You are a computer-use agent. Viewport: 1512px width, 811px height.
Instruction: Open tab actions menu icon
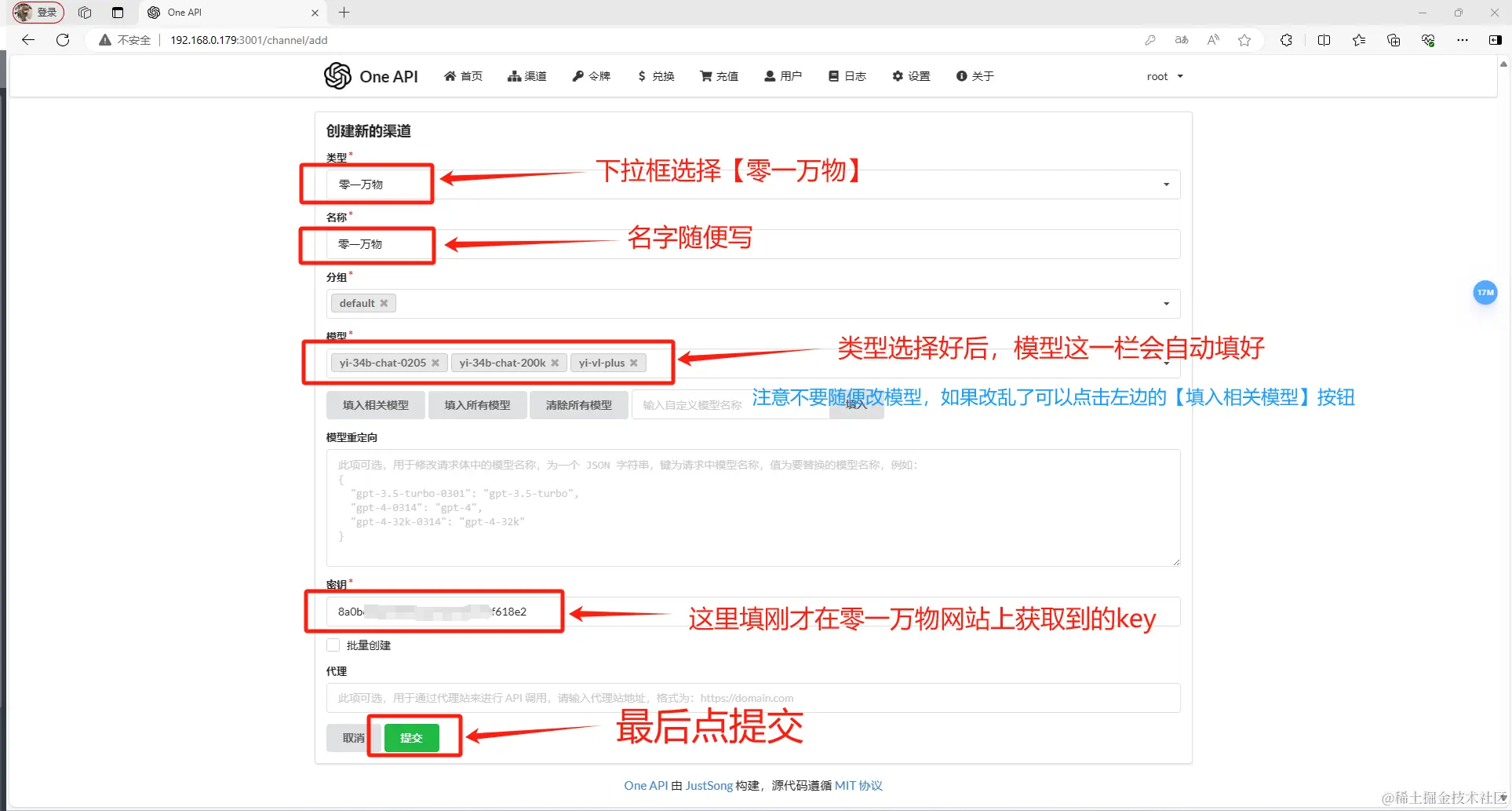(118, 13)
